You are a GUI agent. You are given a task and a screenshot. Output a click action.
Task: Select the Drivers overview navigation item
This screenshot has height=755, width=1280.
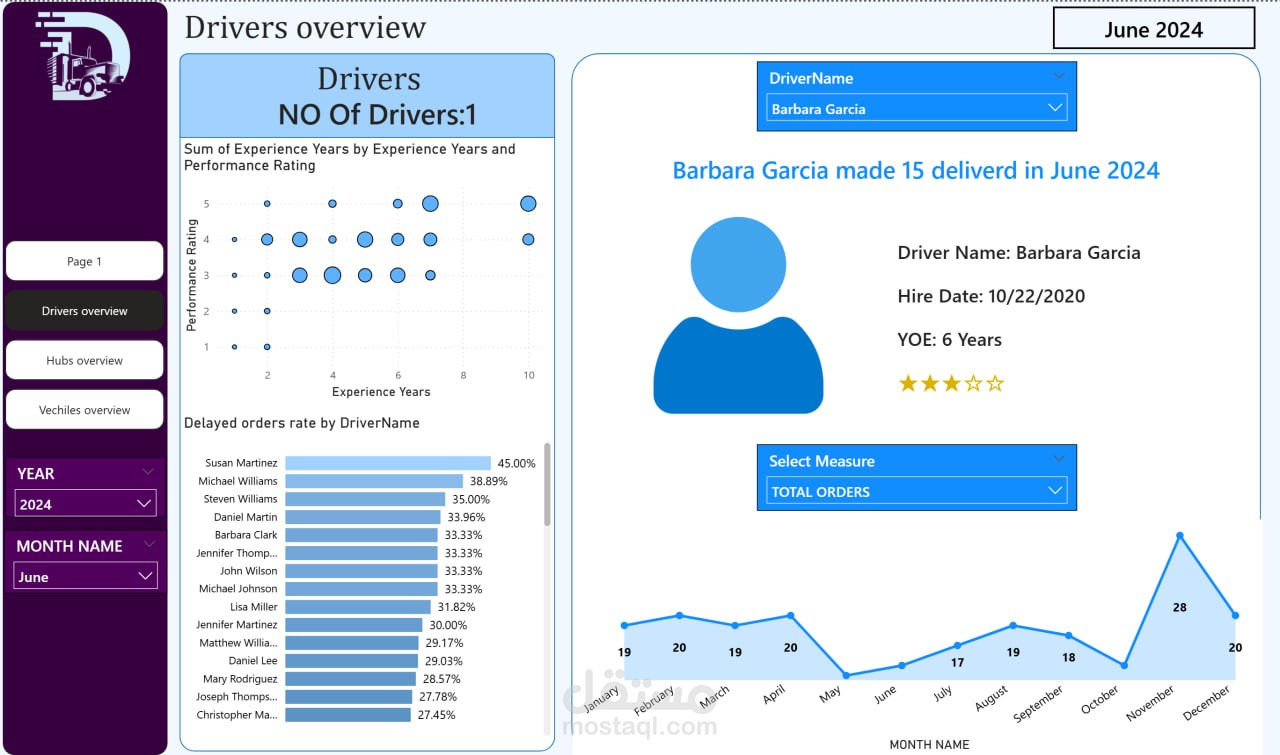[x=84, y=310]
